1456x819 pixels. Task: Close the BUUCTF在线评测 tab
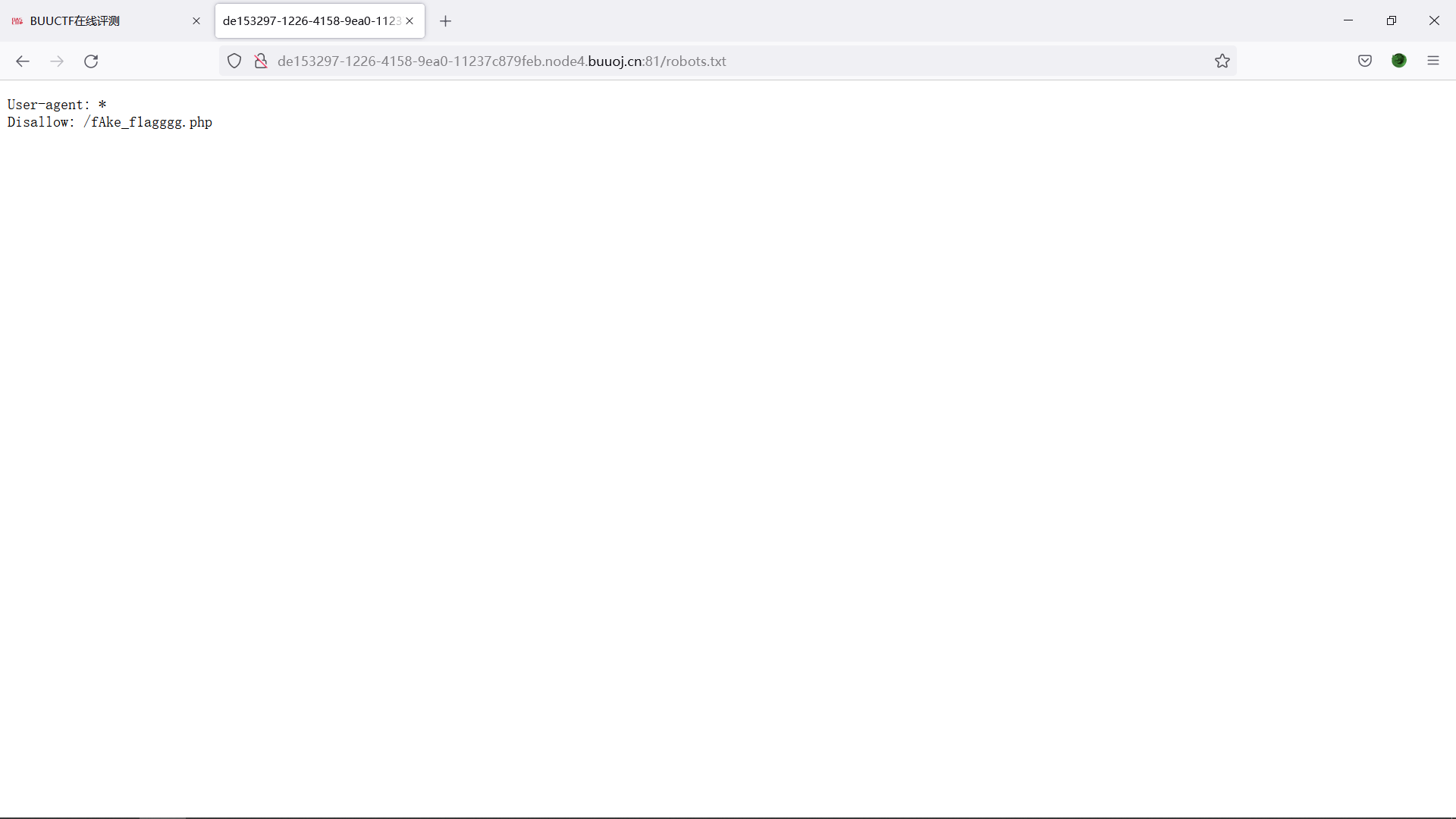click(x=196, y=21)
